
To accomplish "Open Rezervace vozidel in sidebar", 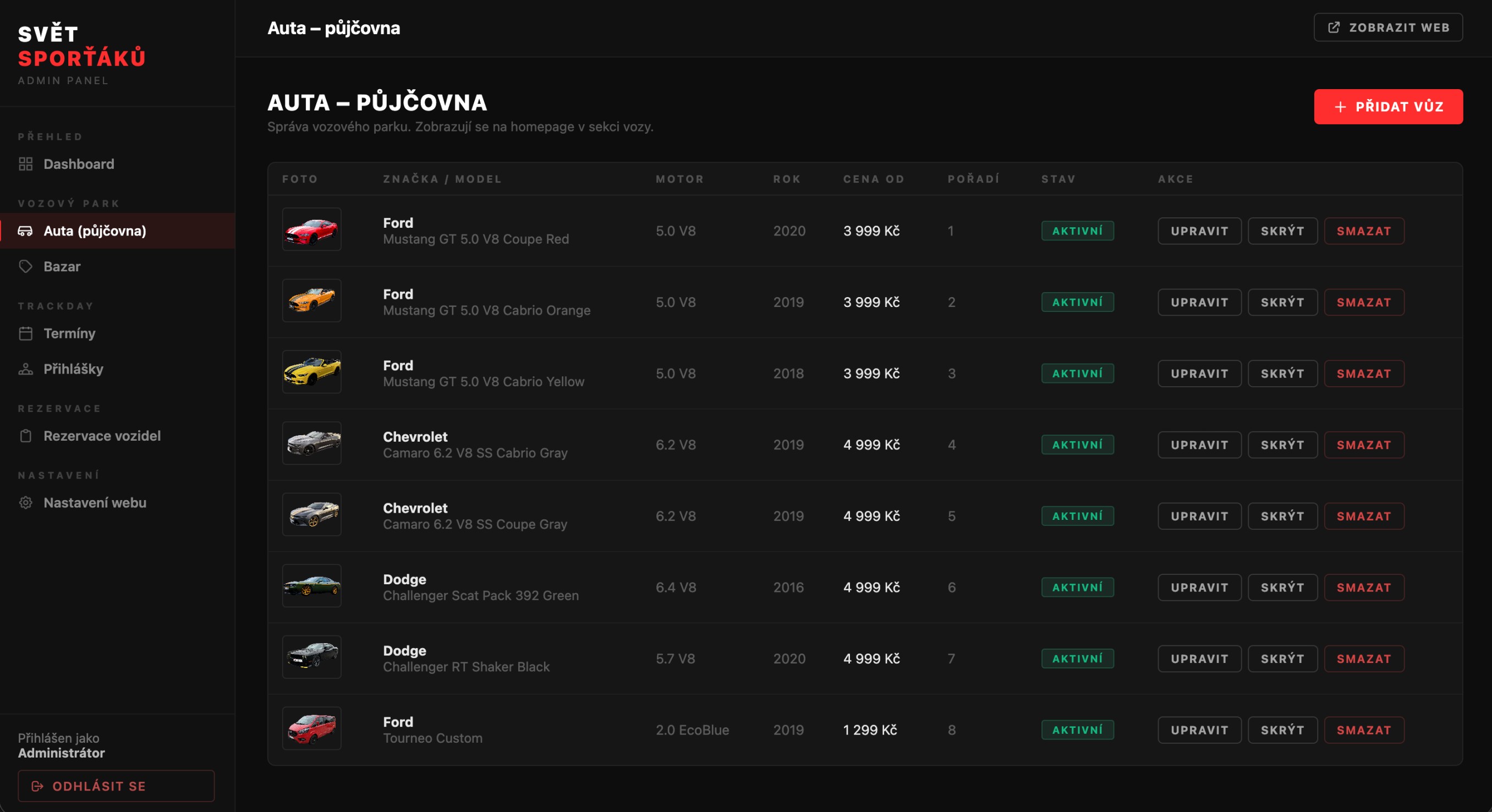I will click(x=118, y=436).
